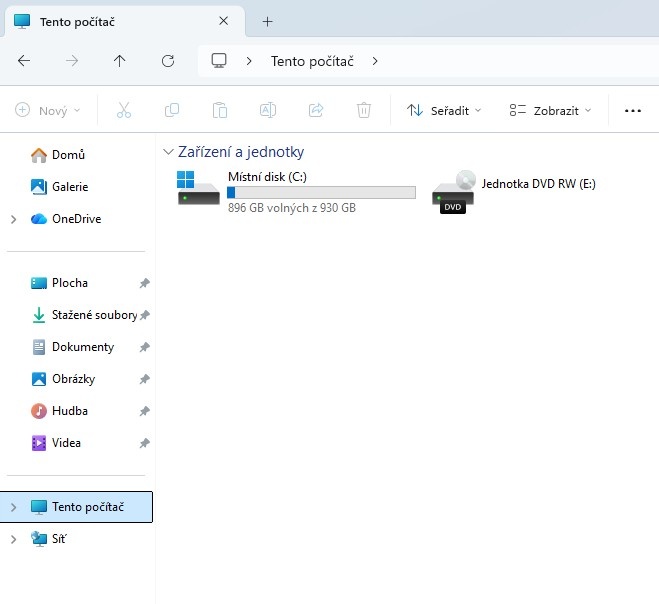659x604 pixels.
Task: Expand the Síť network tree node
Action: tap(13, 539)
